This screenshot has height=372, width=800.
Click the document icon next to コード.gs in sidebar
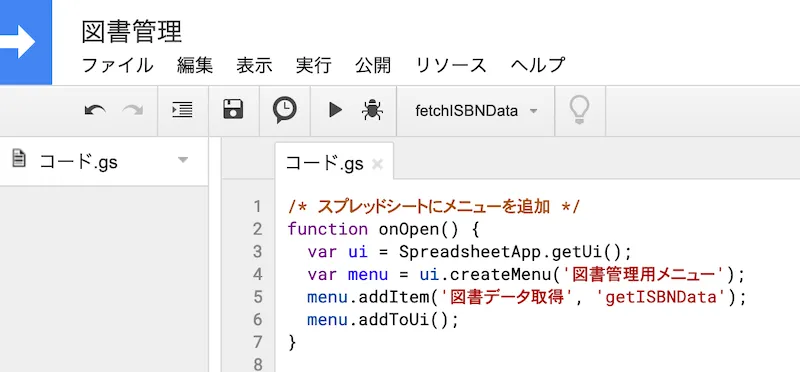pyautogui.click(x=19, y=159)
